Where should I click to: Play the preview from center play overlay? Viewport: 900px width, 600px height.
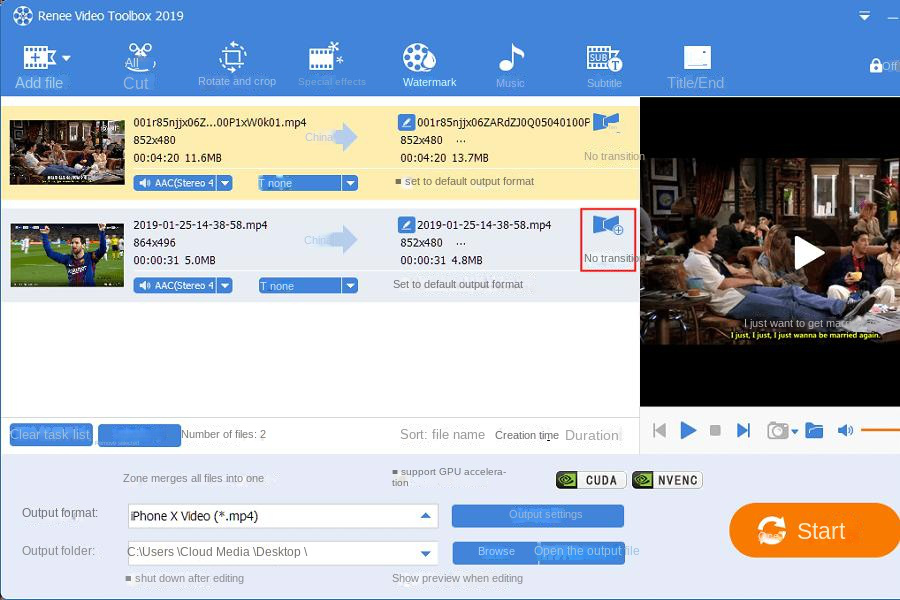[x=809, y=253]
